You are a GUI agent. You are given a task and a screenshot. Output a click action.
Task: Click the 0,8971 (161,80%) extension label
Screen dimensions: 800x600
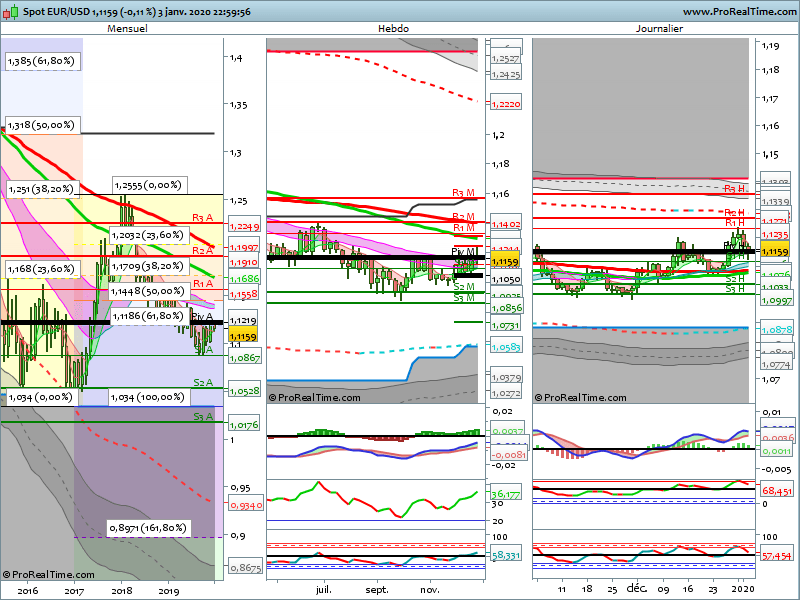(x=147, y=527)
